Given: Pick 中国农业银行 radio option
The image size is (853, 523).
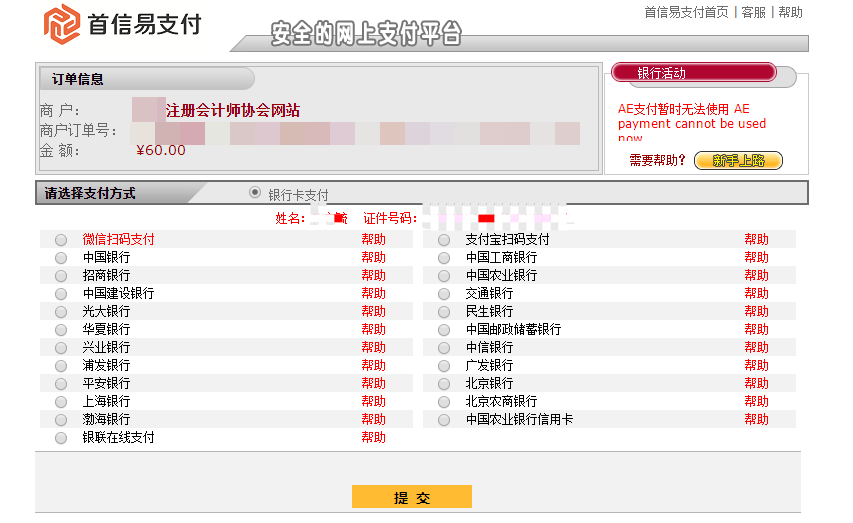Looking at the screenshot, I should click(444, 276).
